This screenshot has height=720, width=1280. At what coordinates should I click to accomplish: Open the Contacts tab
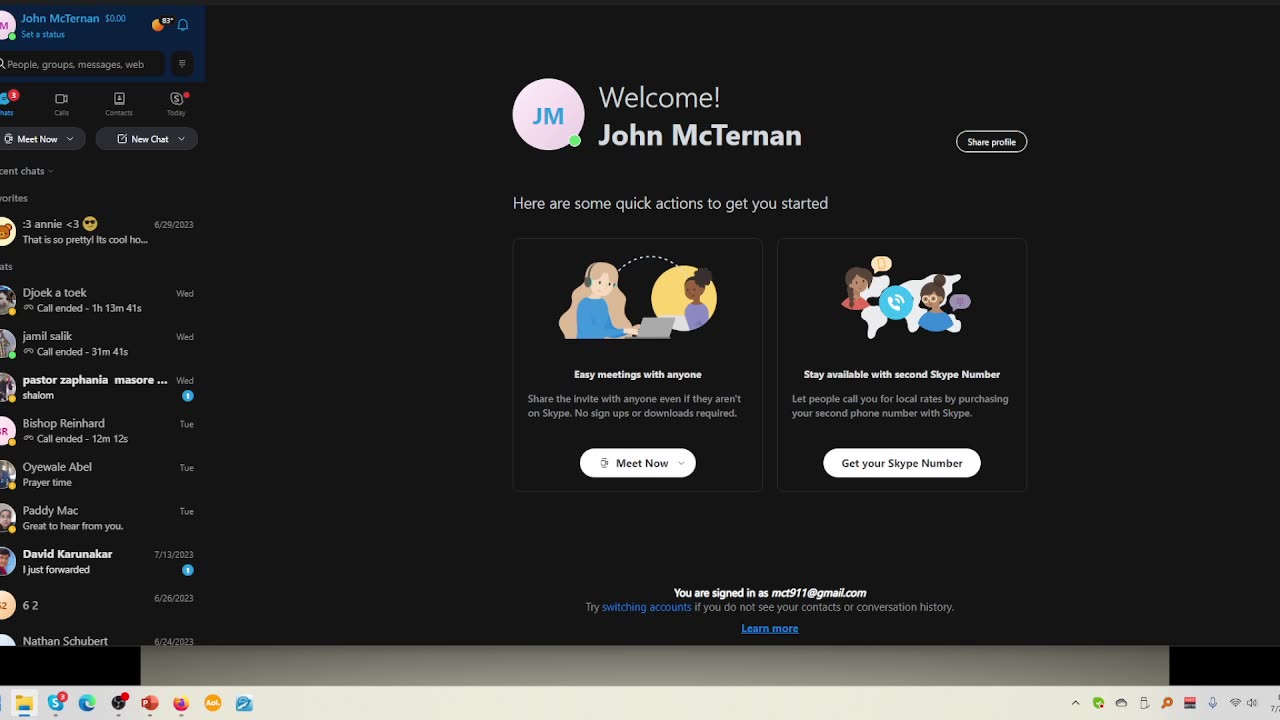(x=119, y=104)
